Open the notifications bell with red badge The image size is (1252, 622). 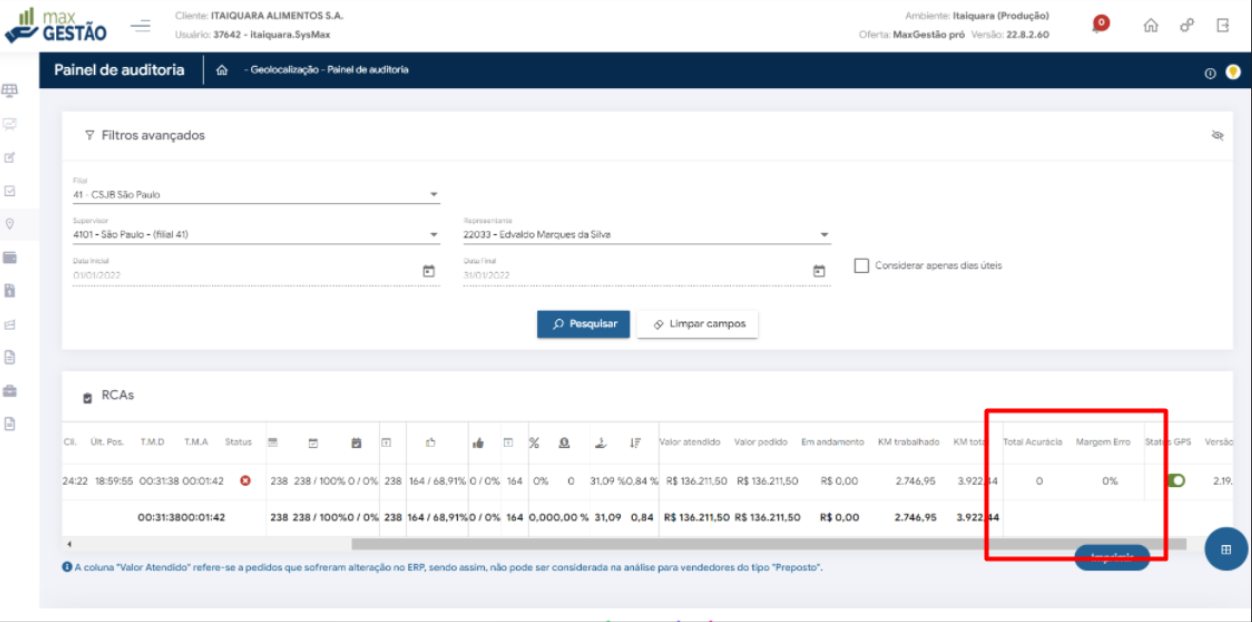click(1100, 24)
